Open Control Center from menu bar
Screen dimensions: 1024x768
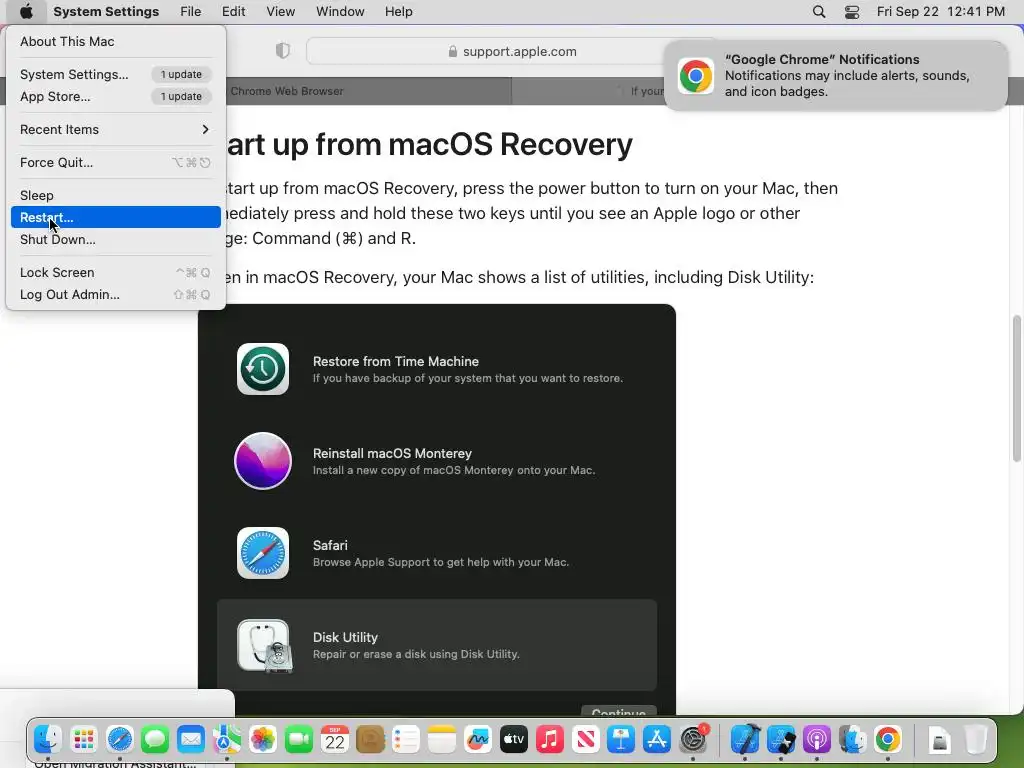tap(852, 12)
